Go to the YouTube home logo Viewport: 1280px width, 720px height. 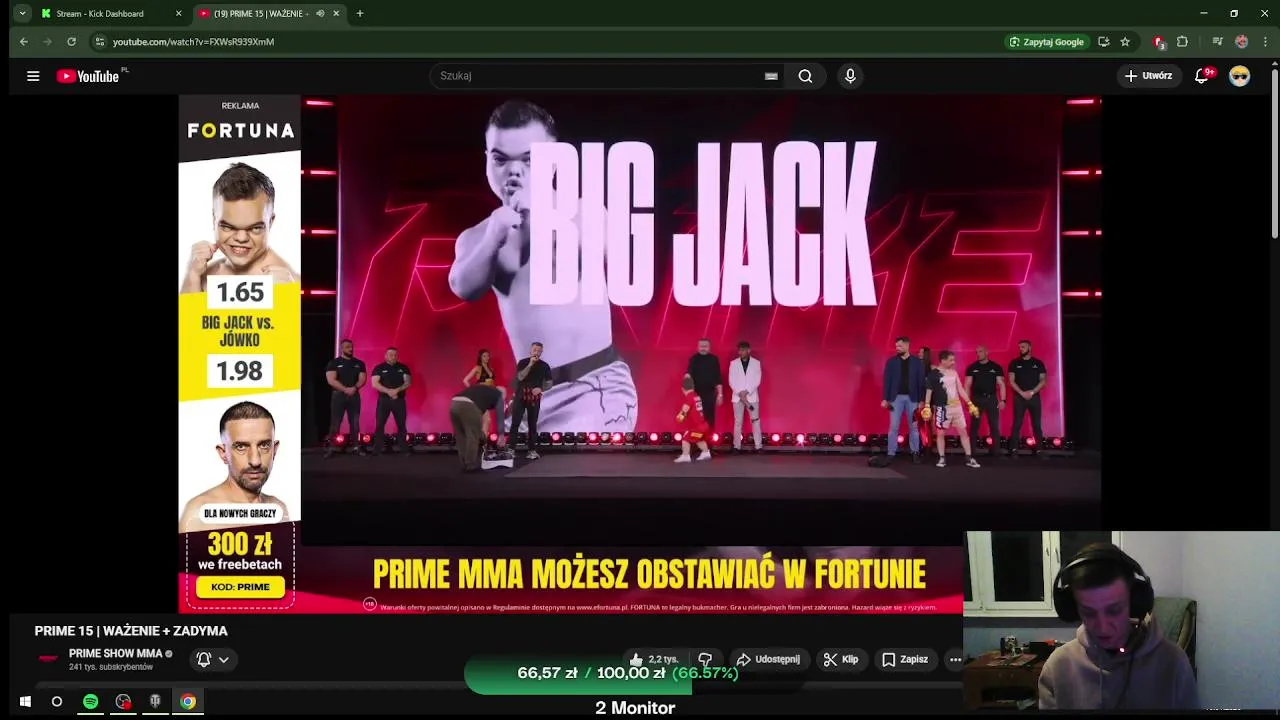(x=88, y=76)
